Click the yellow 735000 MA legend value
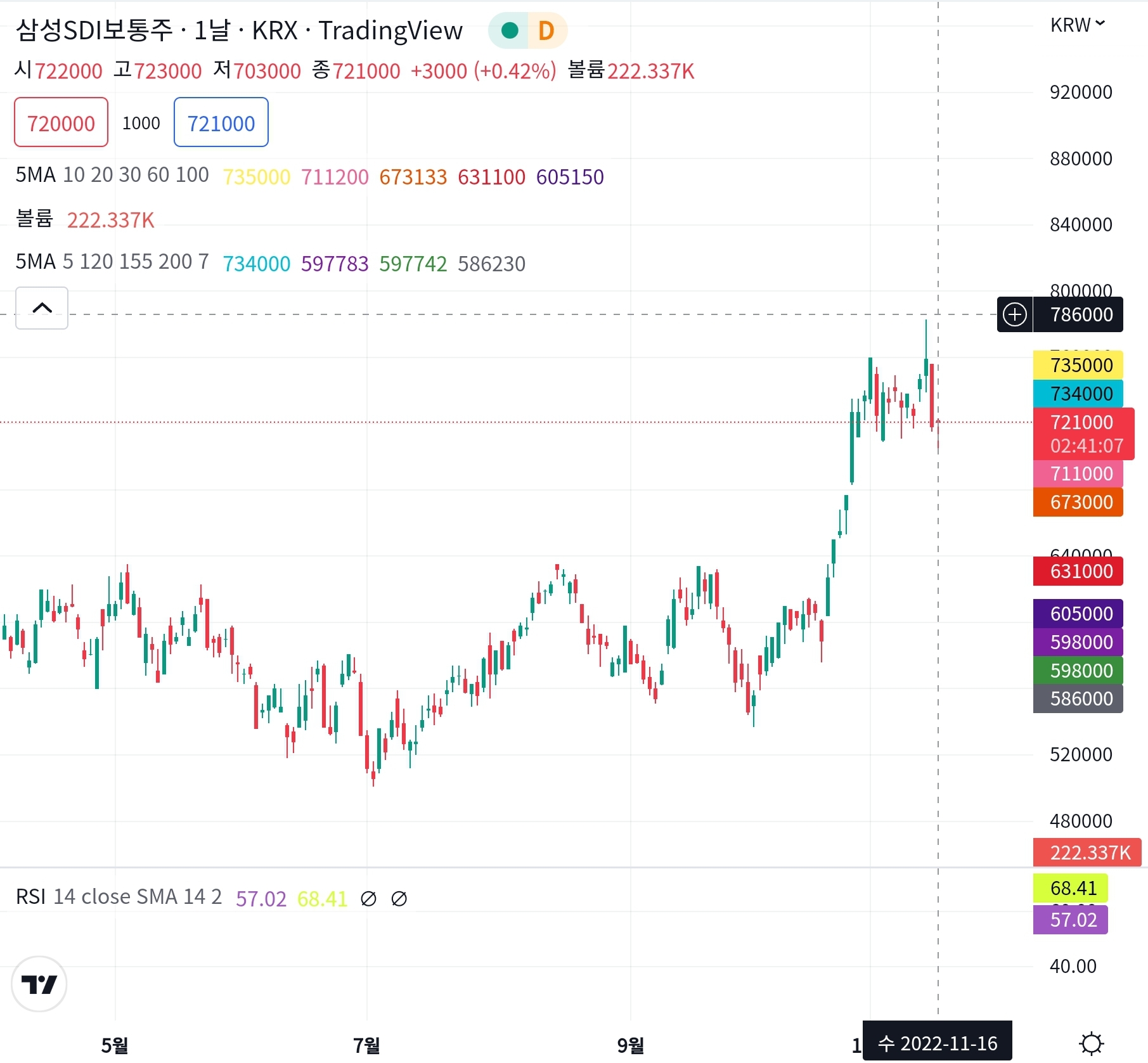Screen dimensions: 1148x1063 [257, 177]
